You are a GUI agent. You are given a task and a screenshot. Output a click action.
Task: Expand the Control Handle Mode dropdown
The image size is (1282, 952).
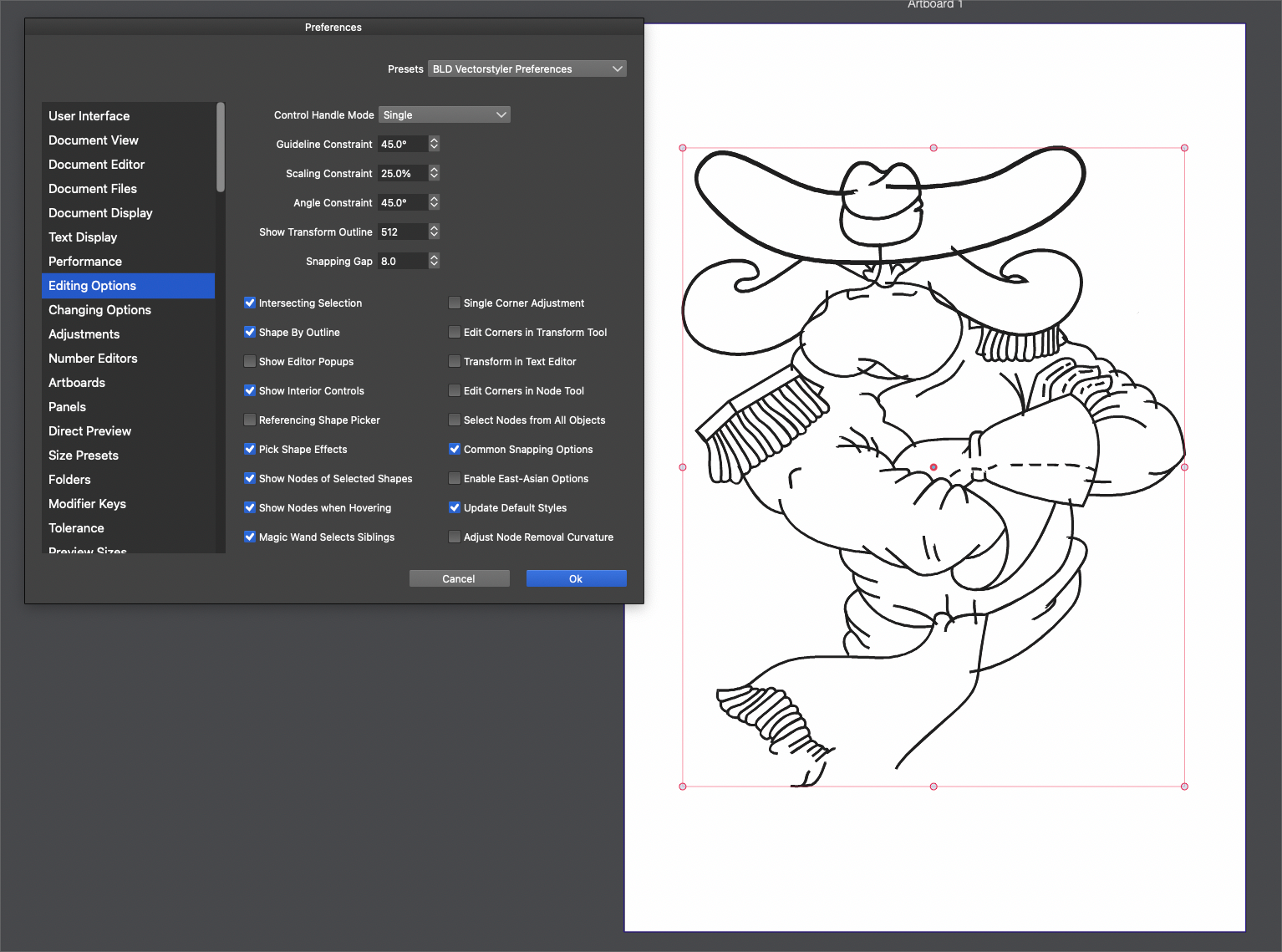click(444, 115)
